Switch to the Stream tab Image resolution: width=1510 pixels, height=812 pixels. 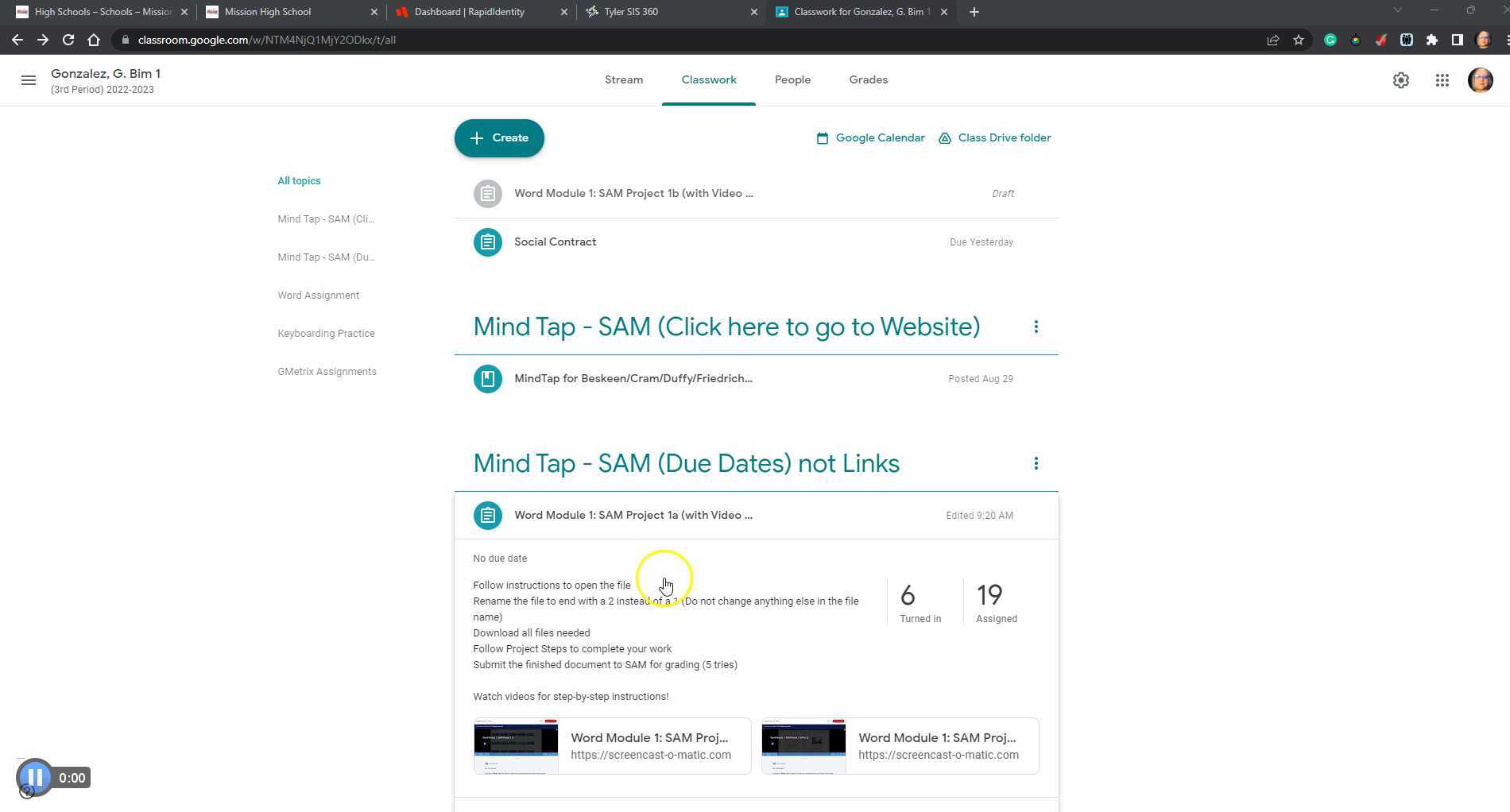click(623, 79)
